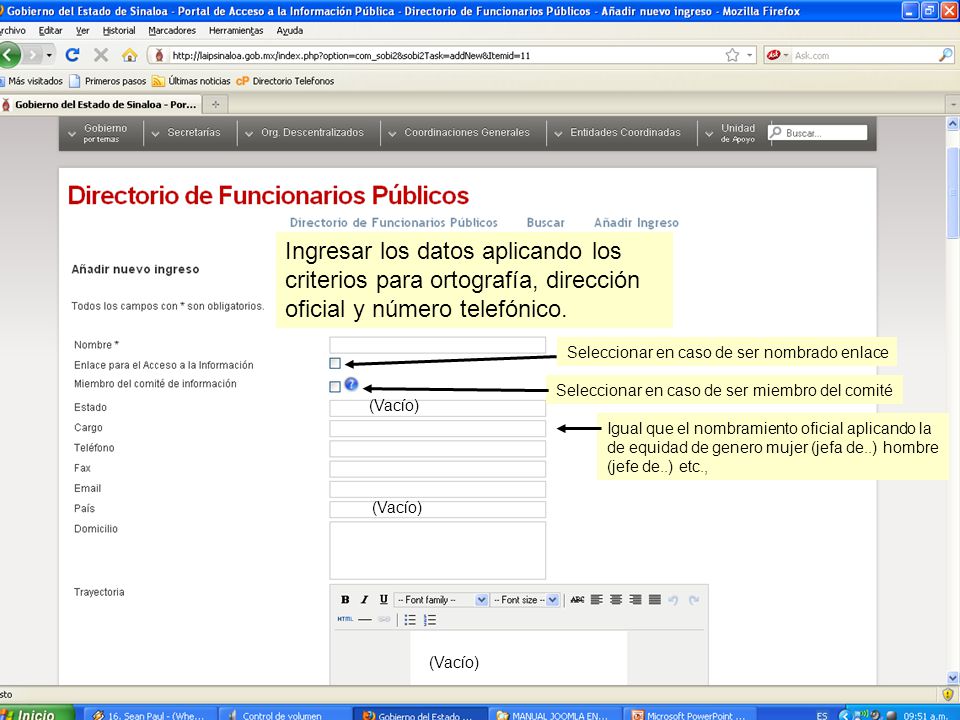Open Historial menu

119,31
